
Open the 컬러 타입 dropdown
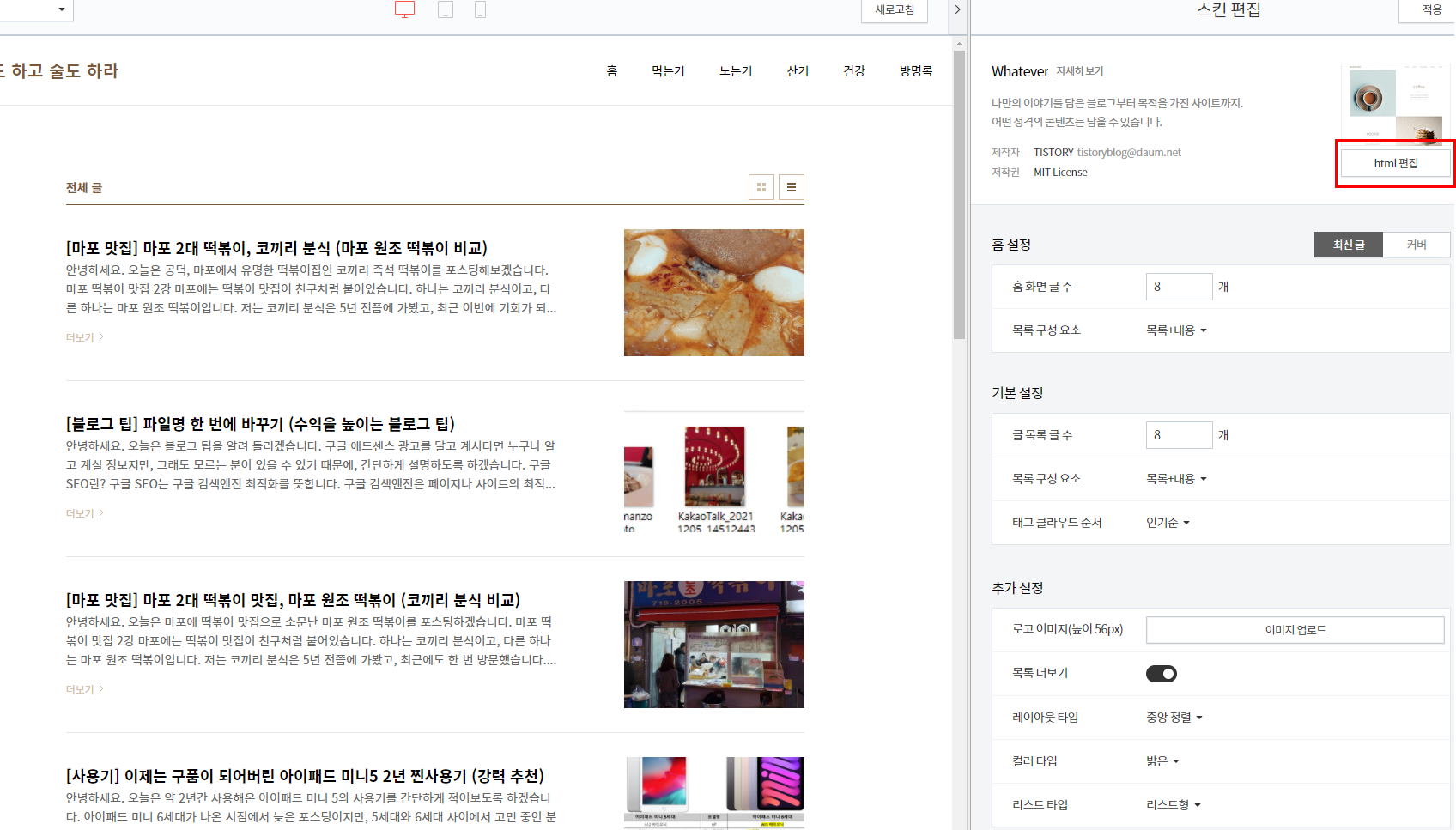coord(1161,760)
